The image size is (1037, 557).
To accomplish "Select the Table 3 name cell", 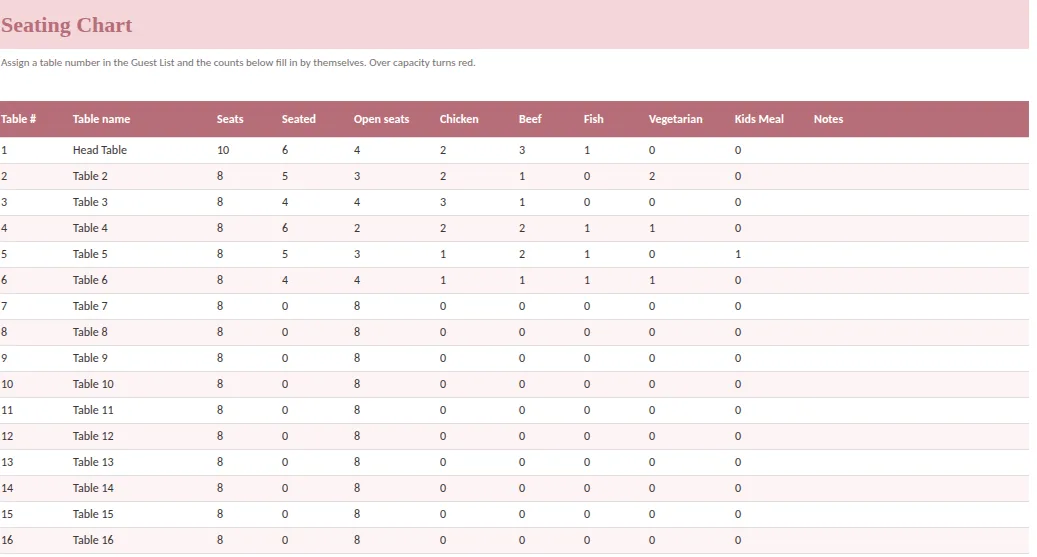I will click(90, 202).
